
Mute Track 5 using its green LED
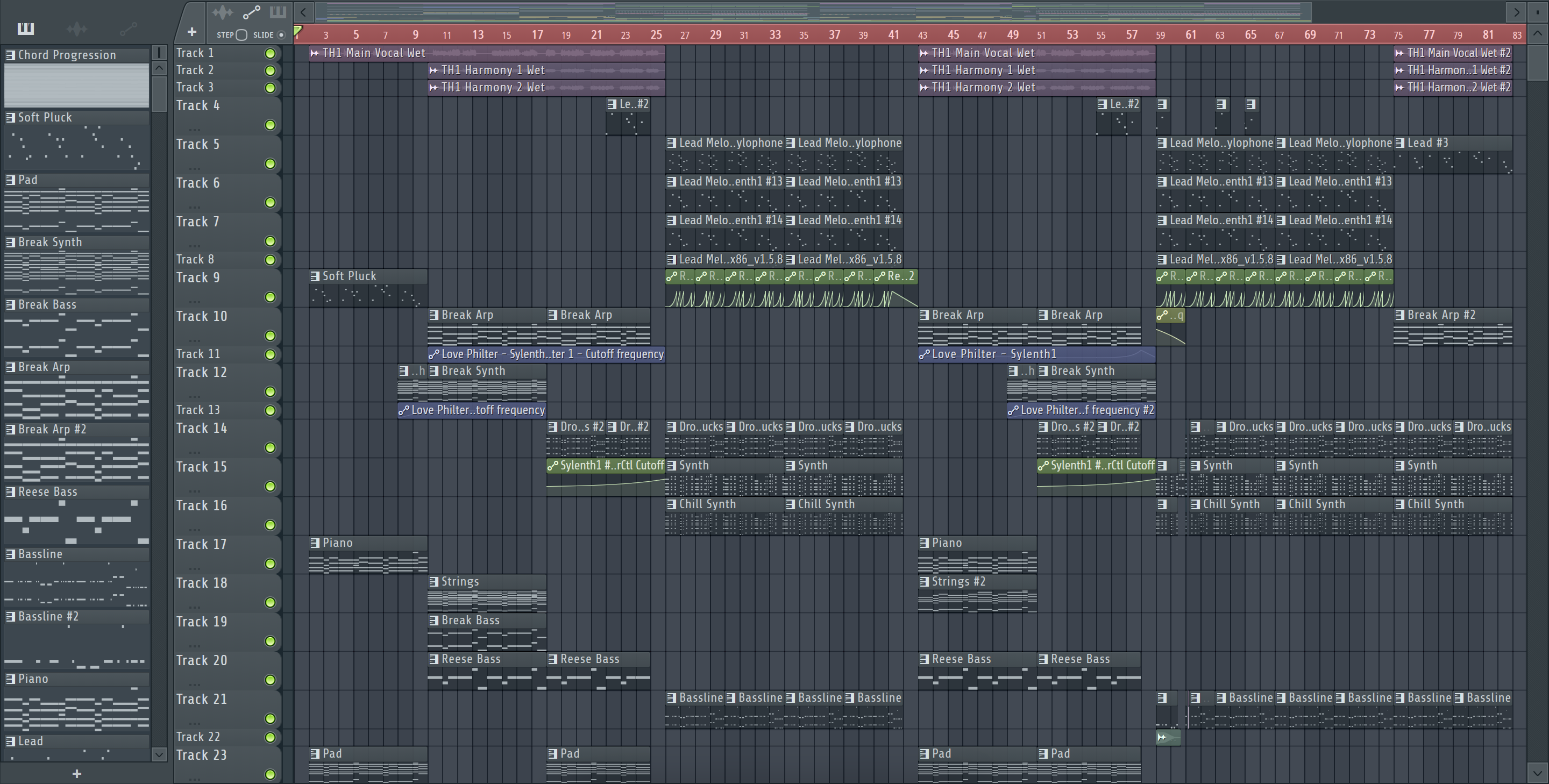[x=270, y=163]
